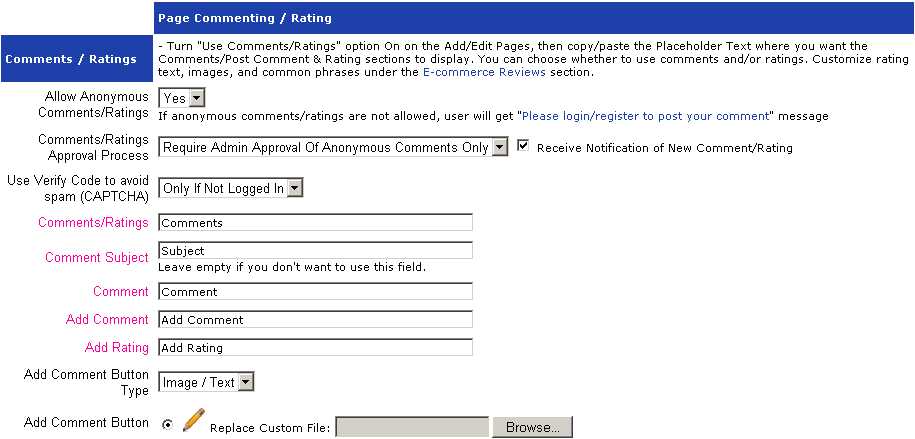The image size is (915, 439).
Task: Click the Add Comment text input
Action: (316, 320)
